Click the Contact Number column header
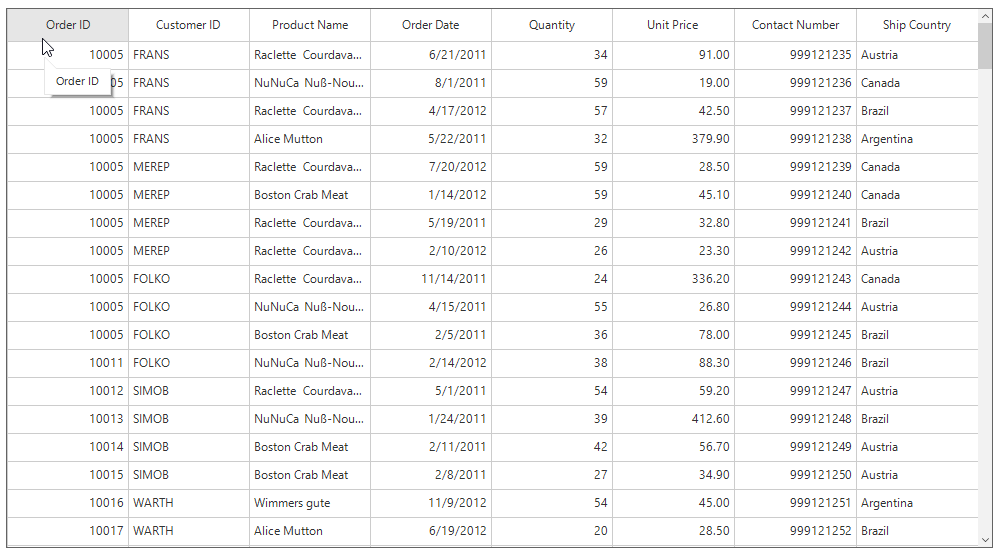The height and width of the screenshot is (552, 997). click(x=795, y=25)
